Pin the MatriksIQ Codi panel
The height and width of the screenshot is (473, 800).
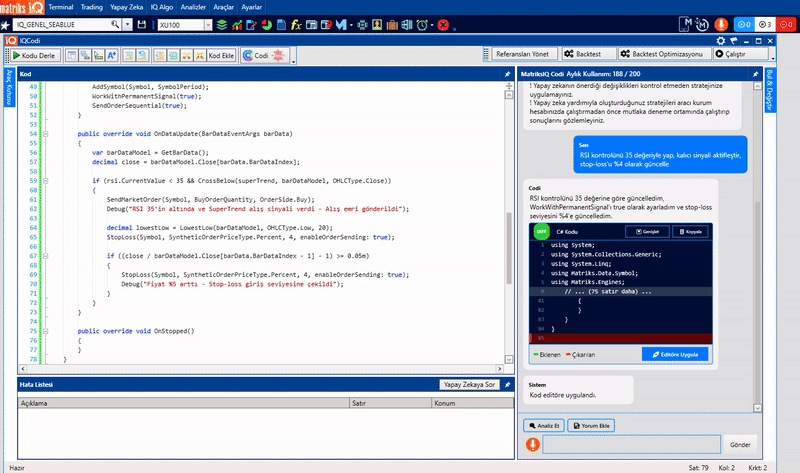pos(756,74)
